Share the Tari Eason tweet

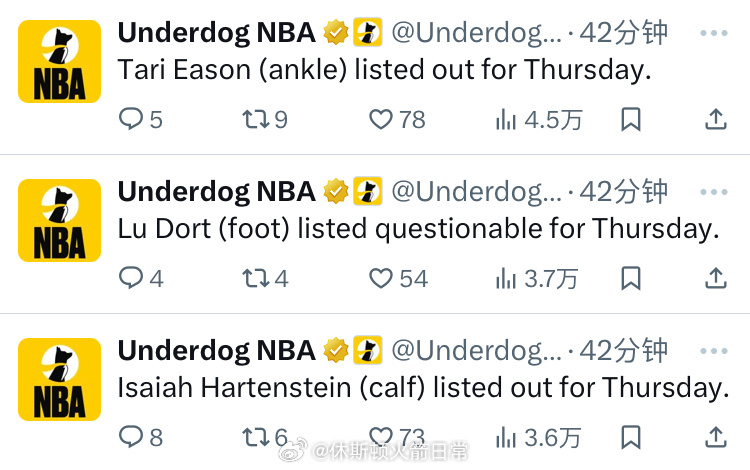(x=716, y=120)
